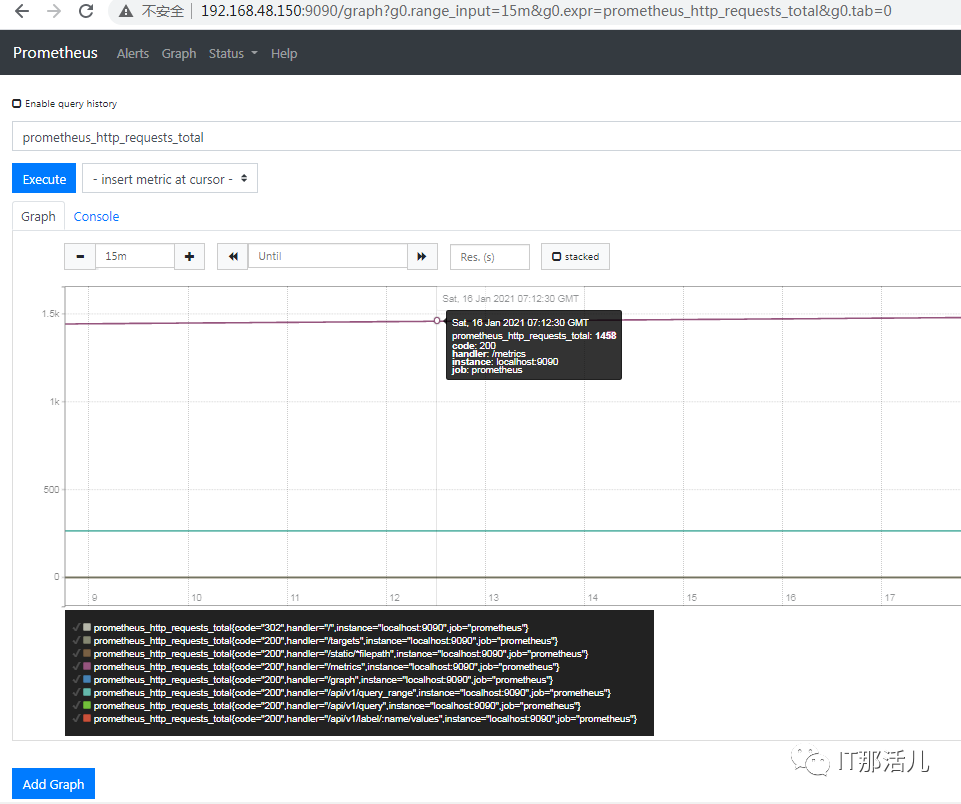Step back in time with rewind button
This screenshot has width=961, height=804.
click(x=233, y=256)
